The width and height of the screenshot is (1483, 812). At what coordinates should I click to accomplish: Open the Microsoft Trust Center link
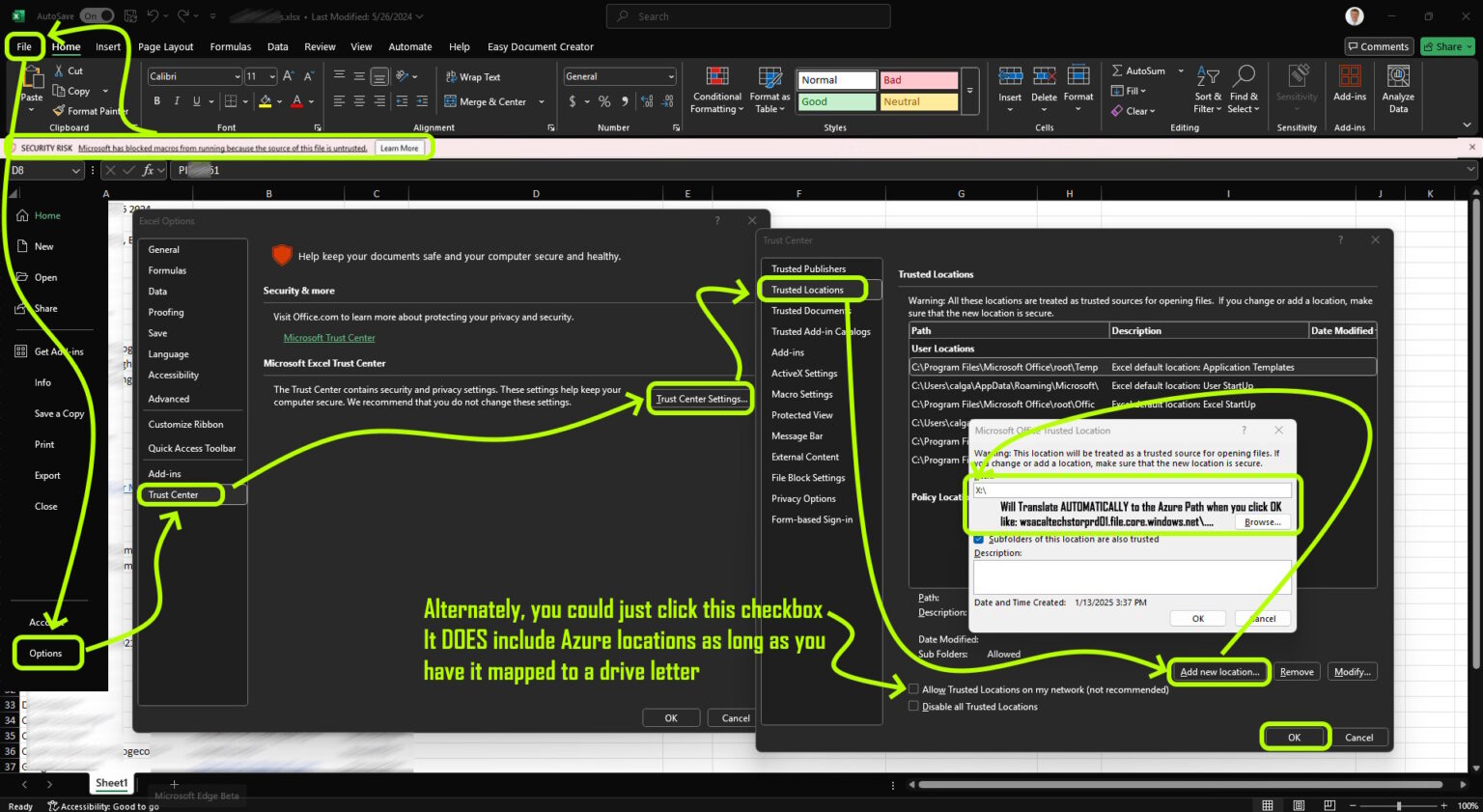coord(329,337)
